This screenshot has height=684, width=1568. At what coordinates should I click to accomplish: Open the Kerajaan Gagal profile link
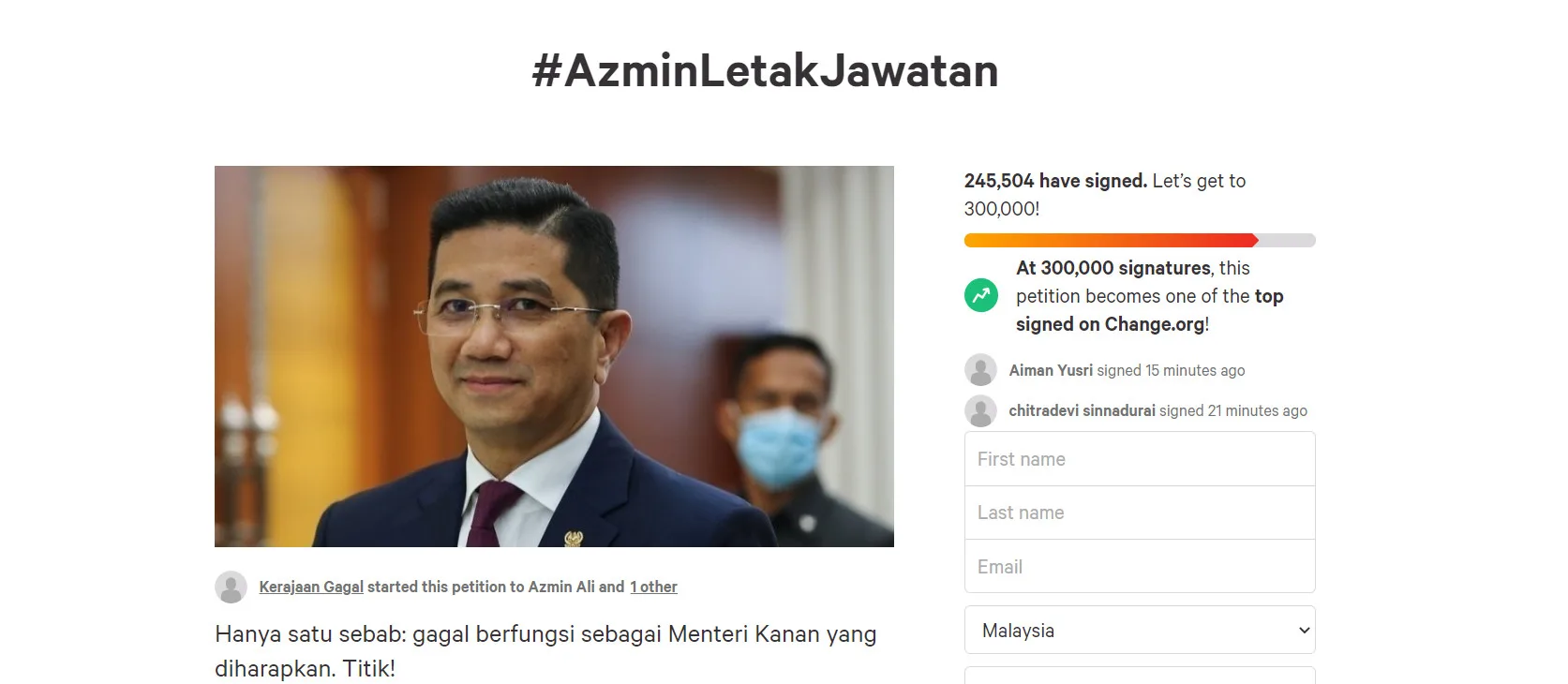[311, 587]
